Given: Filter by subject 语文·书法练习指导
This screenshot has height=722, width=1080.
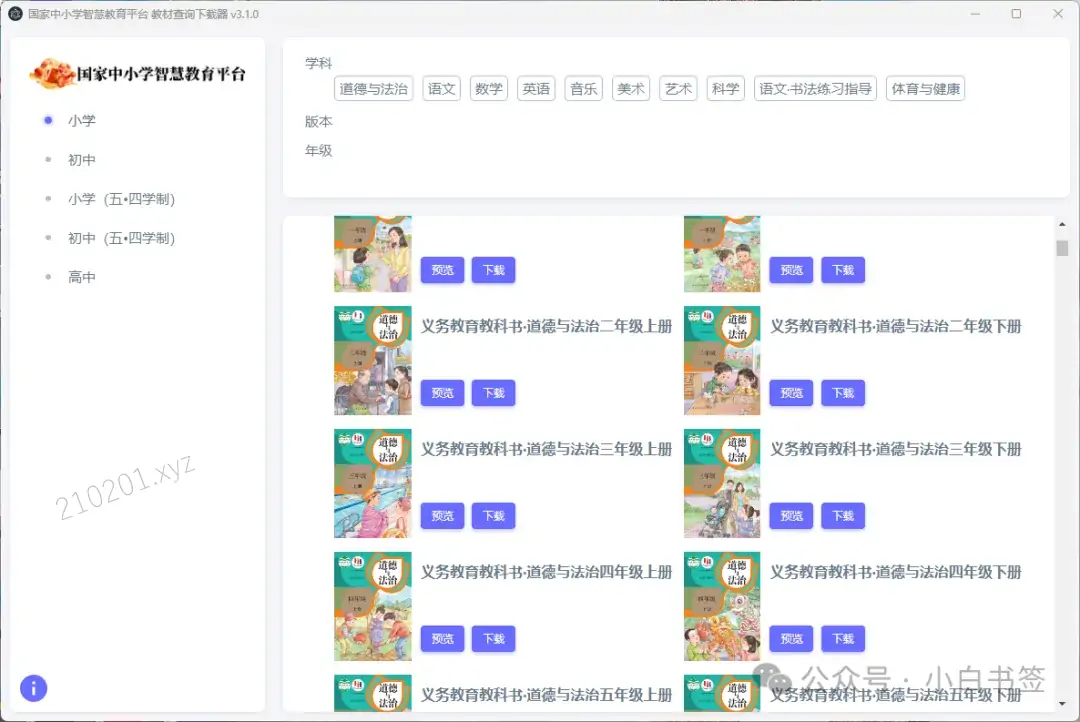Looking at the screenshot, I should click(x=815, y=88).
